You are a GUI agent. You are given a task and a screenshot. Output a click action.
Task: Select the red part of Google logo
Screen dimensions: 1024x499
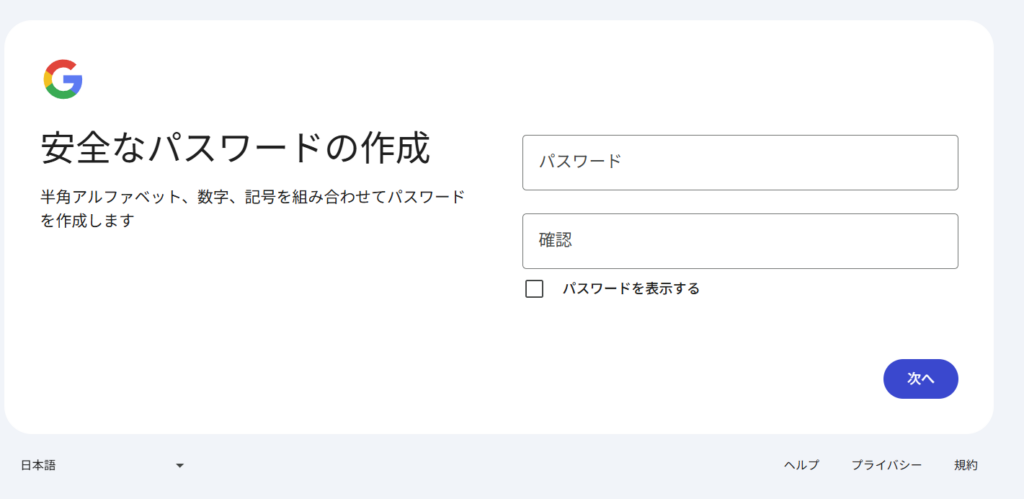61,67
